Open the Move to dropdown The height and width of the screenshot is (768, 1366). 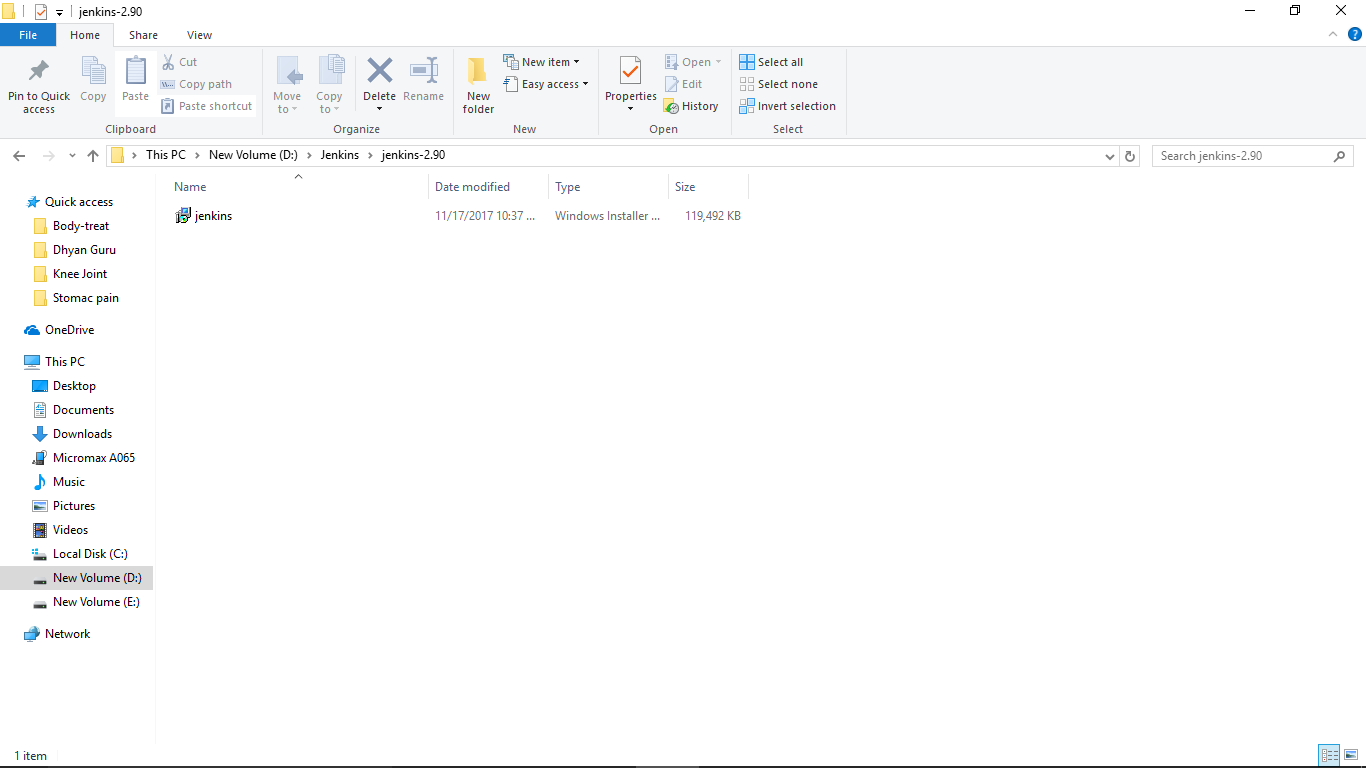coord(287,83)
